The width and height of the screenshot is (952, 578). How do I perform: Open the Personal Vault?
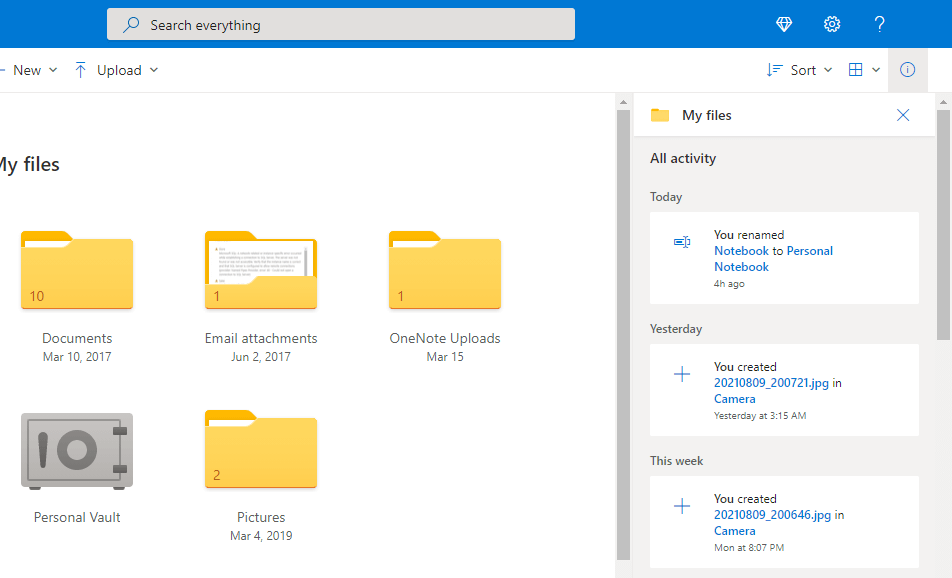77,451
